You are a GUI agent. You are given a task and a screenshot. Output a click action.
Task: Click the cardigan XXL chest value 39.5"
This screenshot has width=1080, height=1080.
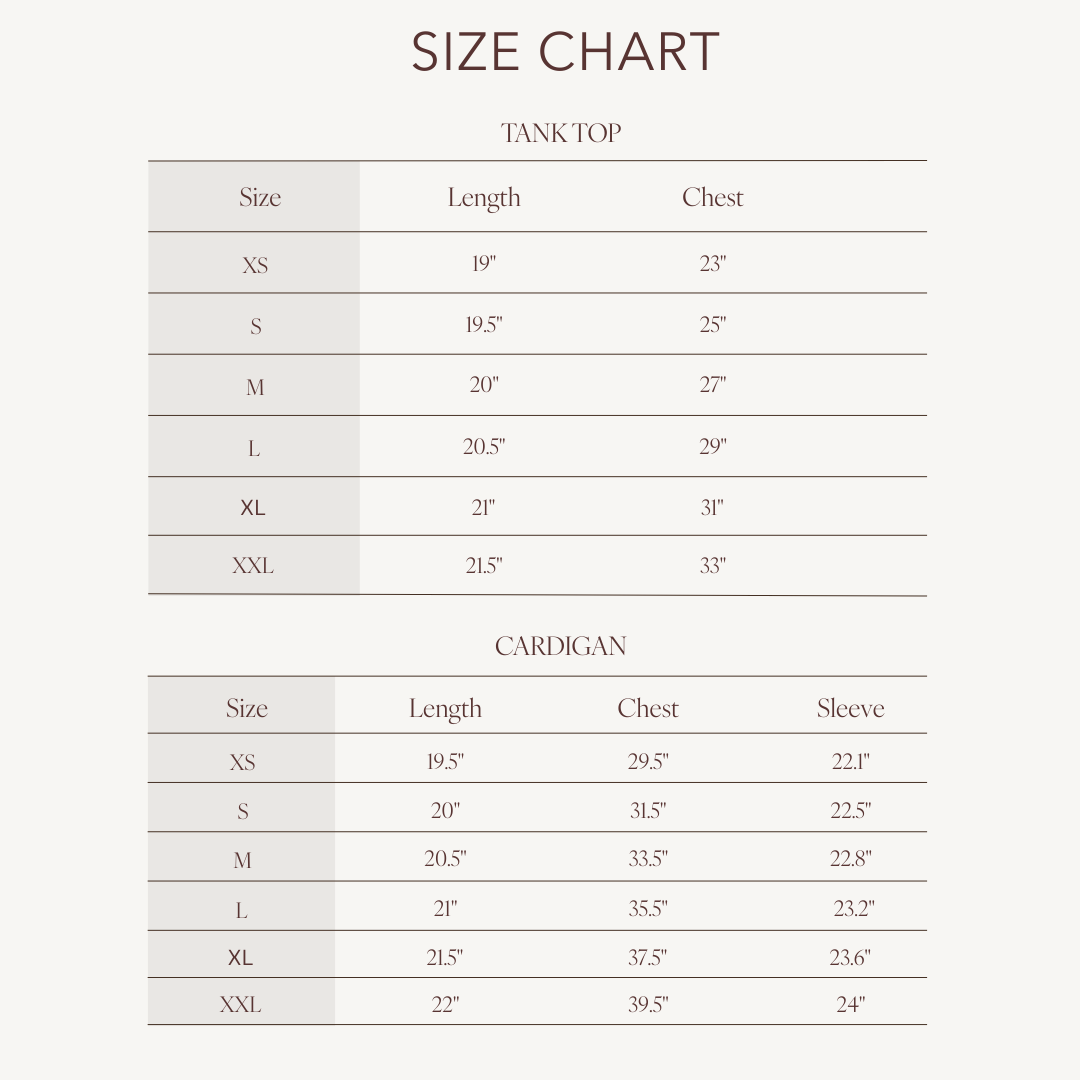pyautogui.click(x=648, y=1004)
